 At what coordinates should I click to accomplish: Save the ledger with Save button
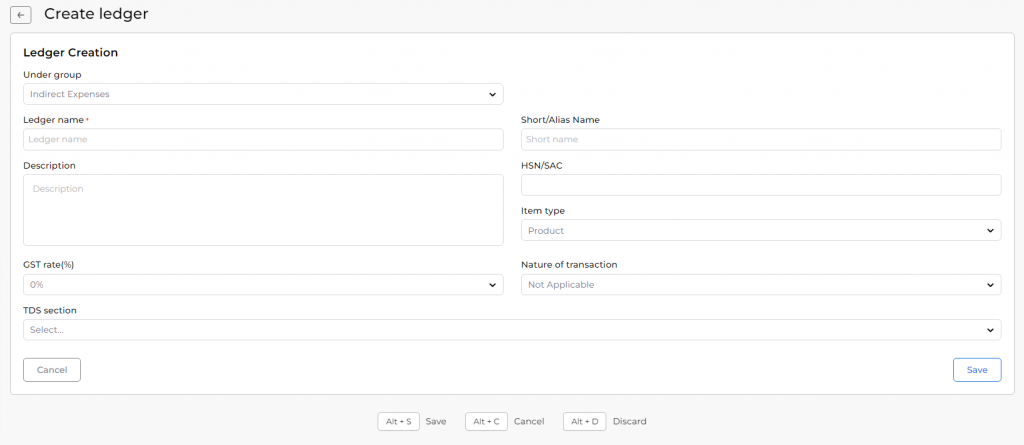click(977, 370)
